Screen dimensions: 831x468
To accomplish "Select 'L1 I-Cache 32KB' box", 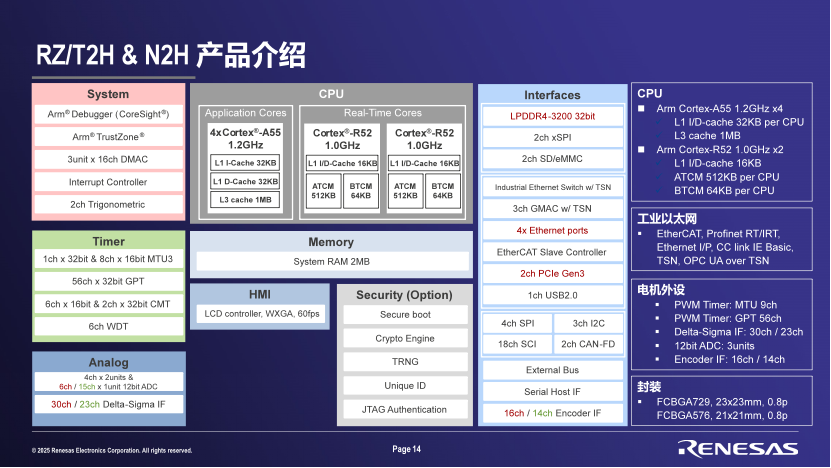I will tap(245, 163).
